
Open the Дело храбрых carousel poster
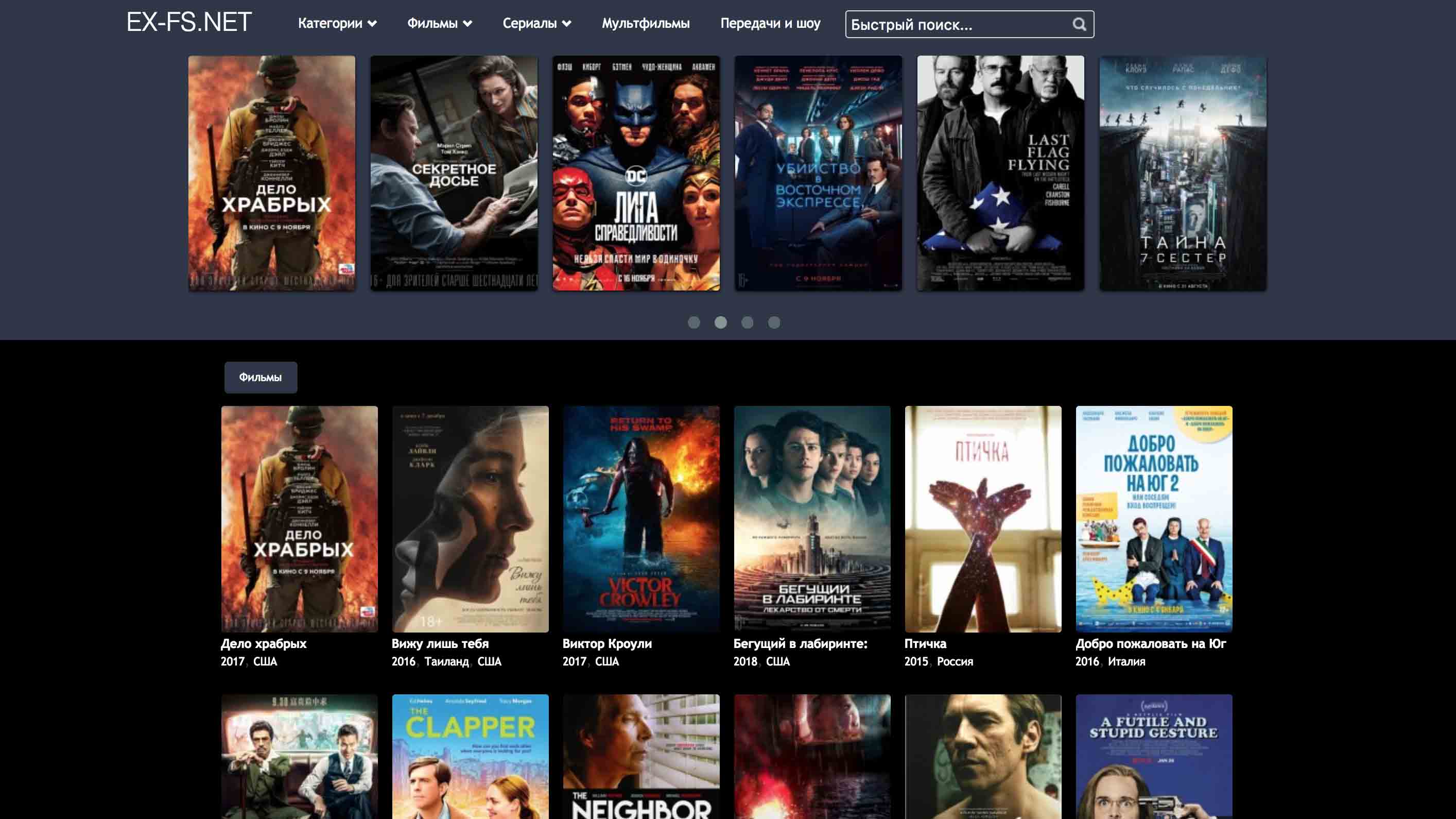click(272, 173)
